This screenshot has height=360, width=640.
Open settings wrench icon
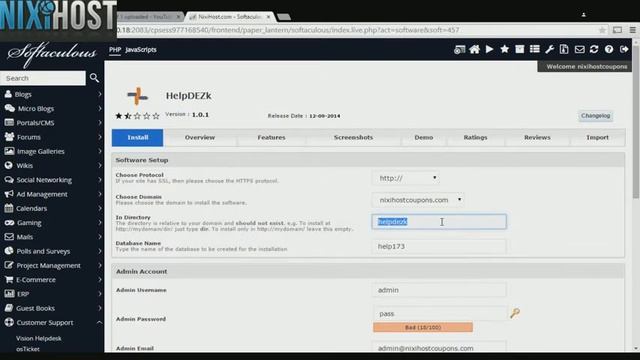pos(549,50)
